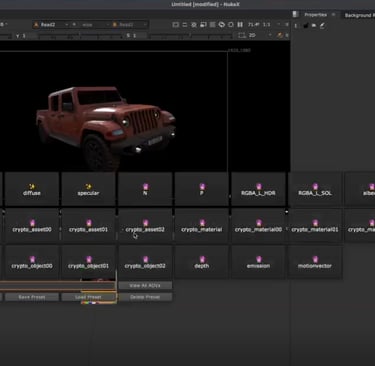Switch to the Properties tab

coord(315,15)
